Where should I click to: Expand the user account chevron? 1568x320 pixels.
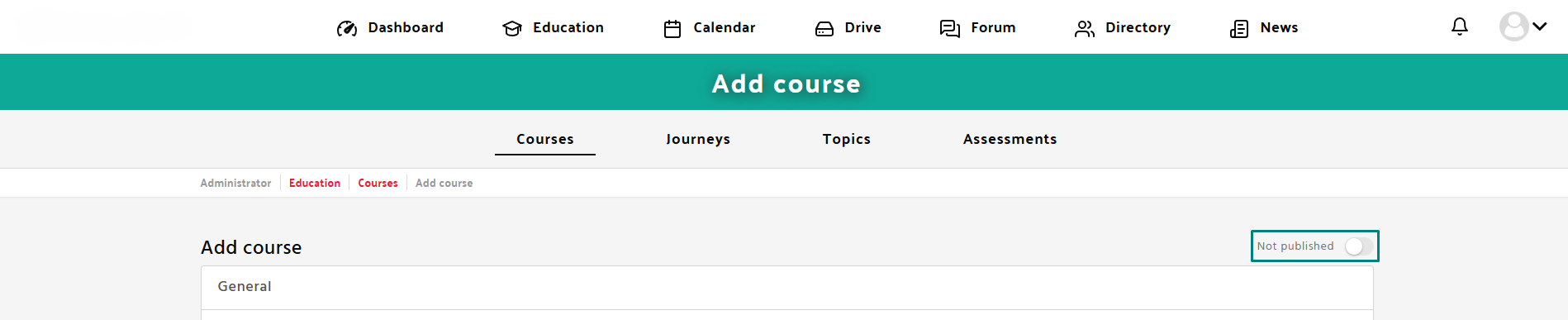click(x=1540, y=26)
